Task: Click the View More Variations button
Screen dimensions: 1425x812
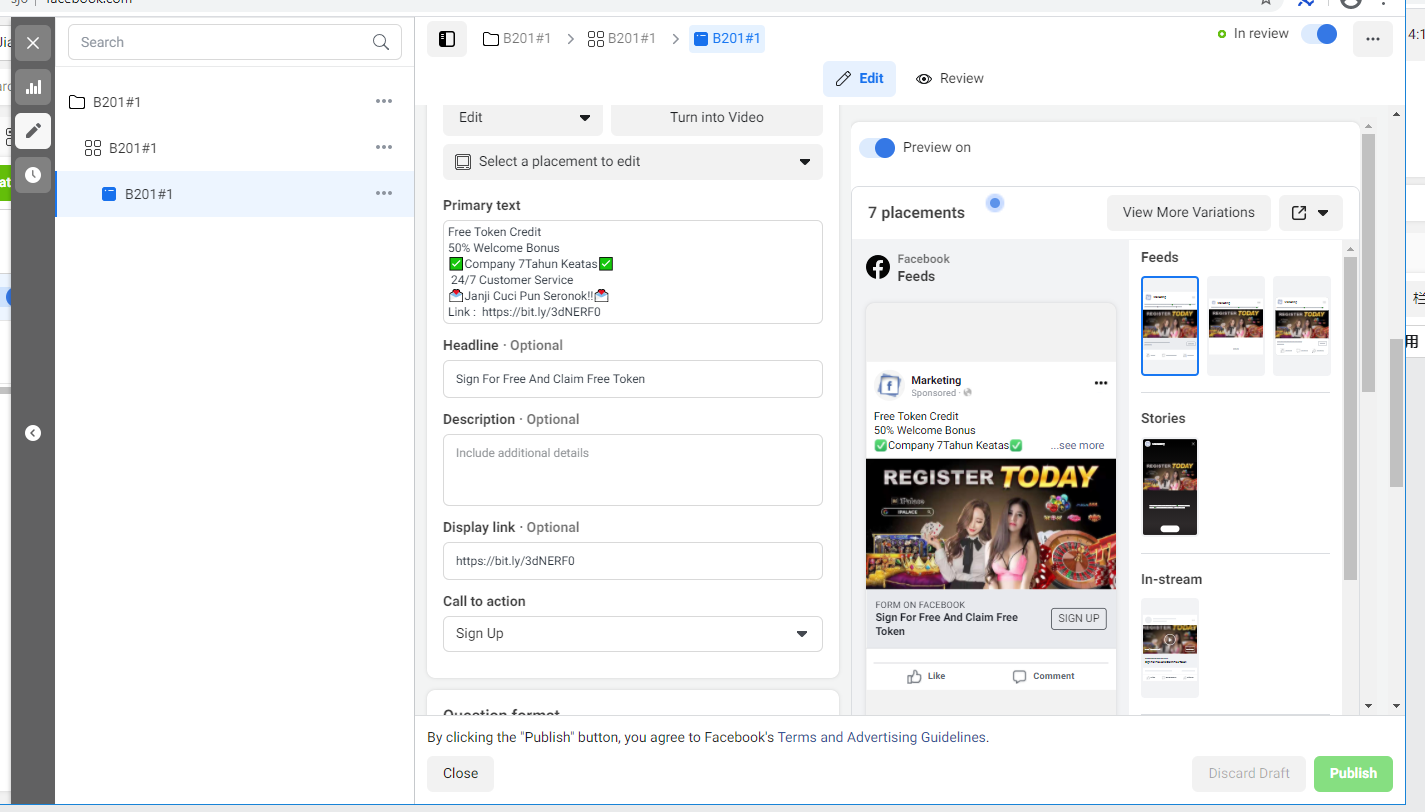Action: point(1188,213)
